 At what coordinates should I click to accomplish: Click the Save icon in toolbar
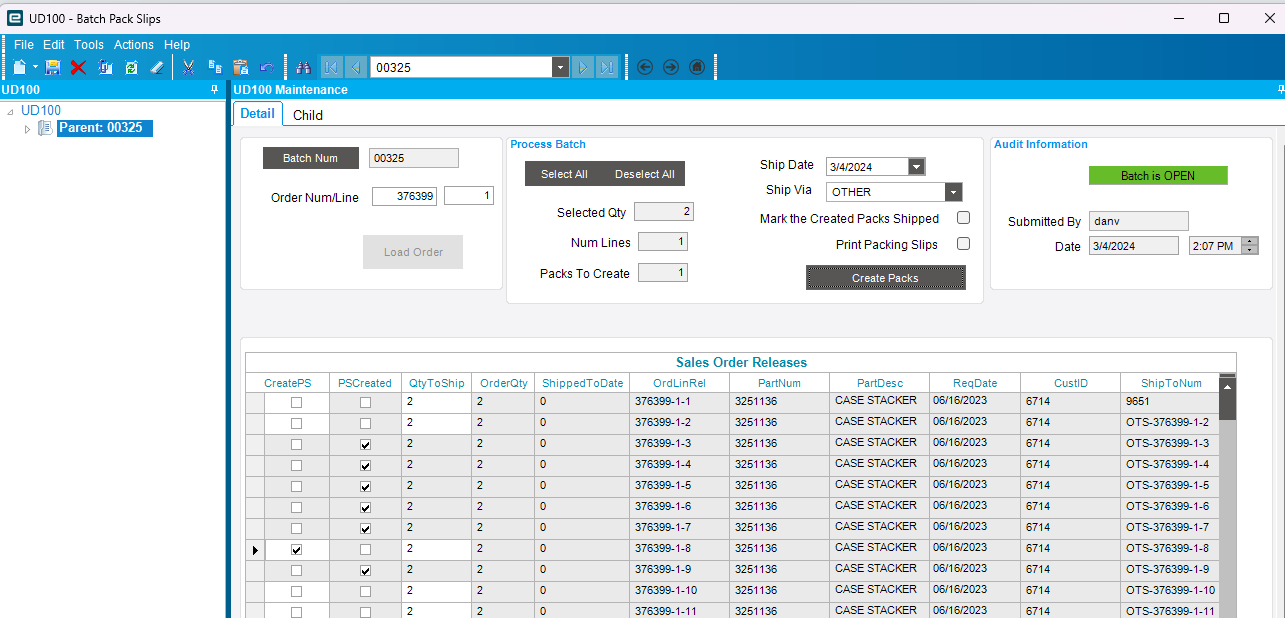click(x=53, y=67)
